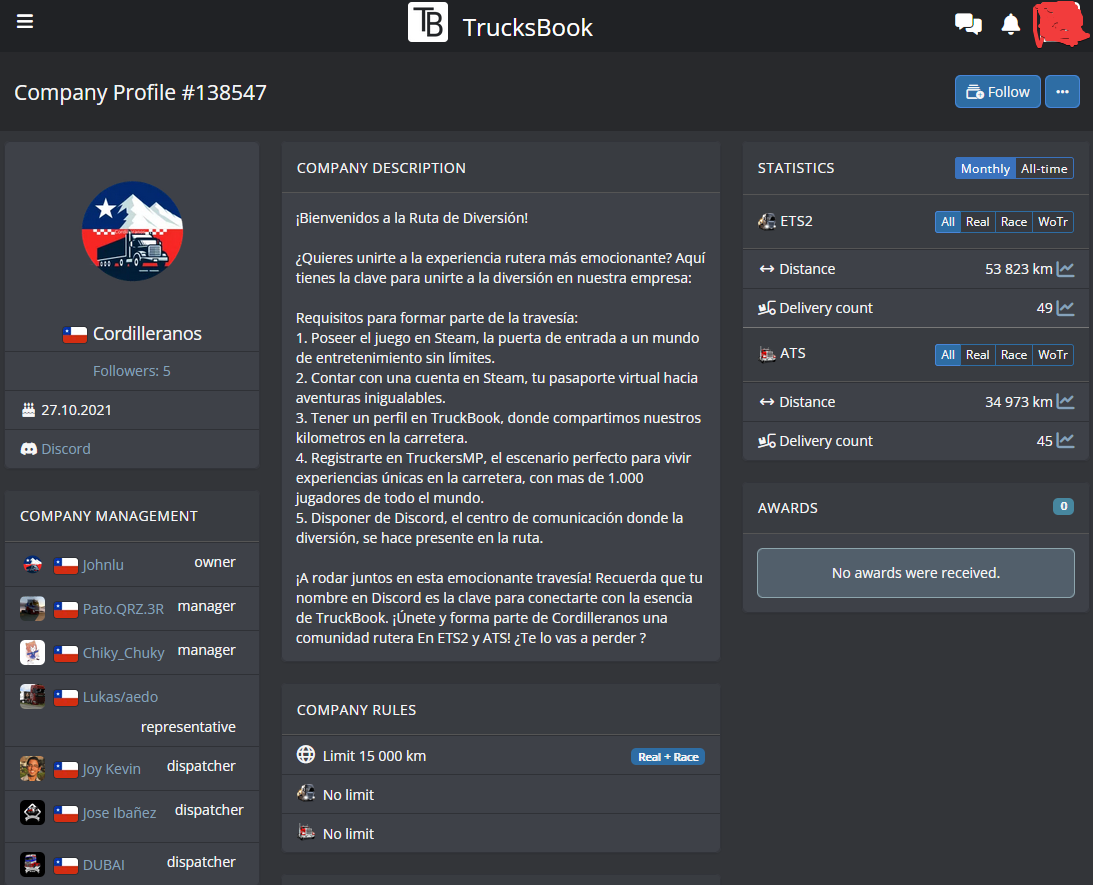The width and height of the screenshot is (1093, 885).
Task: Click the awards count badge 0
Action: 1063,507
